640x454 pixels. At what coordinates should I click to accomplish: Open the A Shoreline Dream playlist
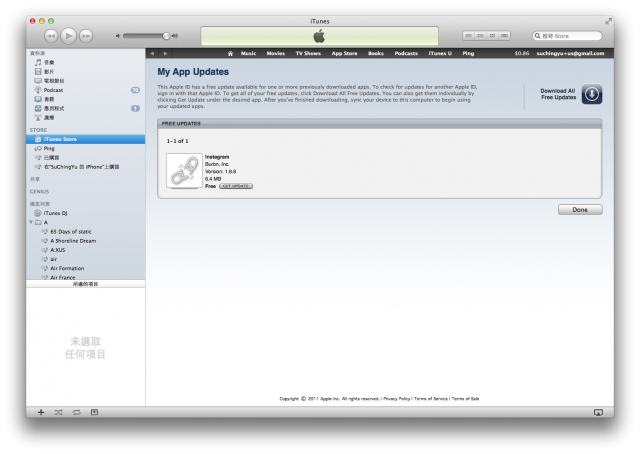(x=85, y=241)
